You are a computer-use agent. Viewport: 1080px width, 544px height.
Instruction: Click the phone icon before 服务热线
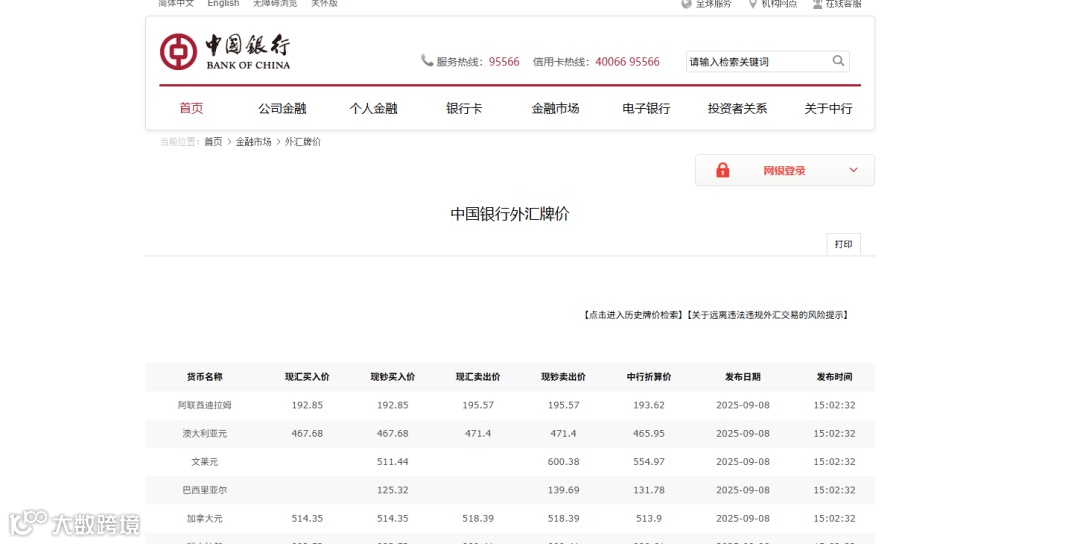click(427, 61)
